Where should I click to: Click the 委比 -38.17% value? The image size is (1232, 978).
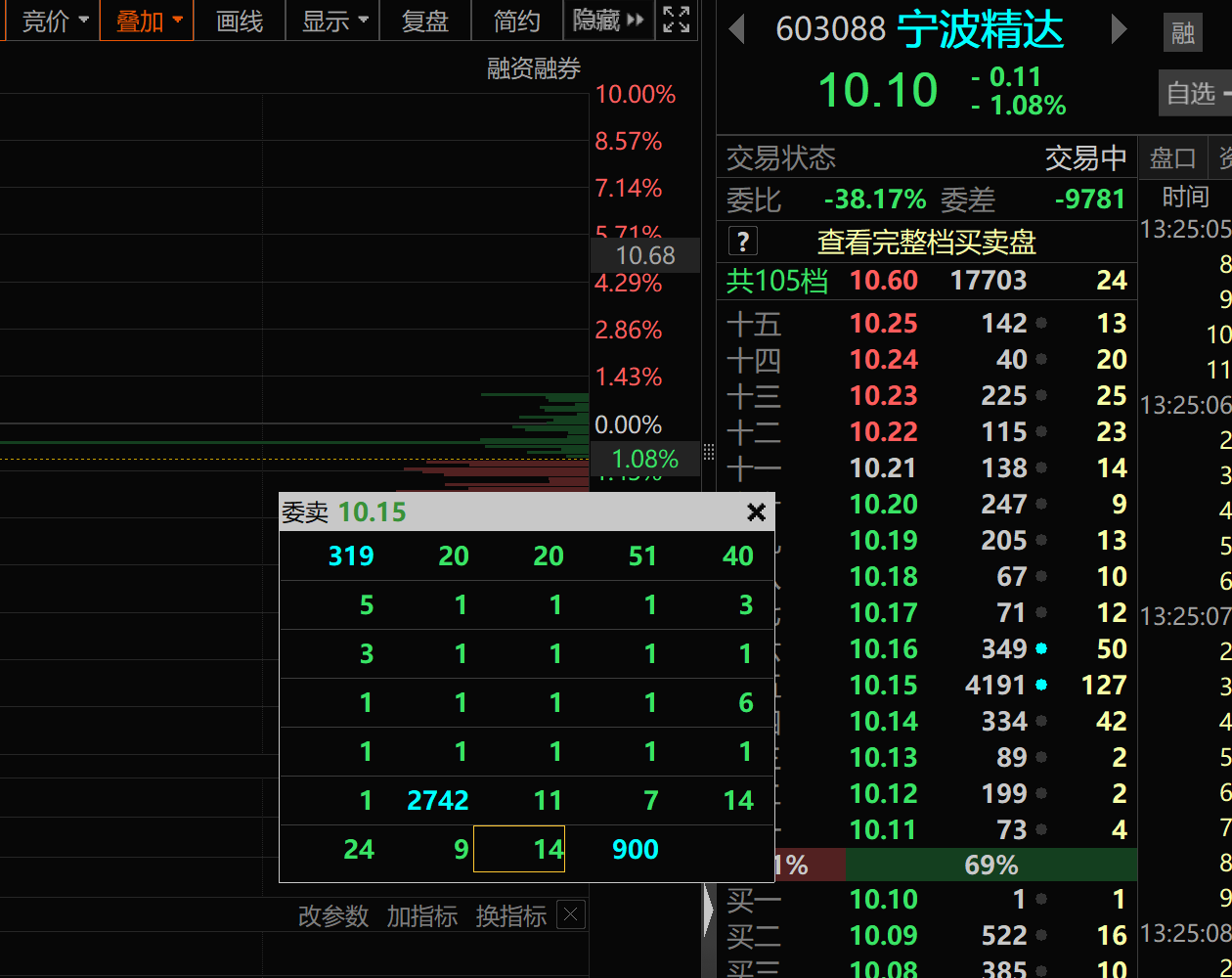pyautogui.click(x=875, y=200)
